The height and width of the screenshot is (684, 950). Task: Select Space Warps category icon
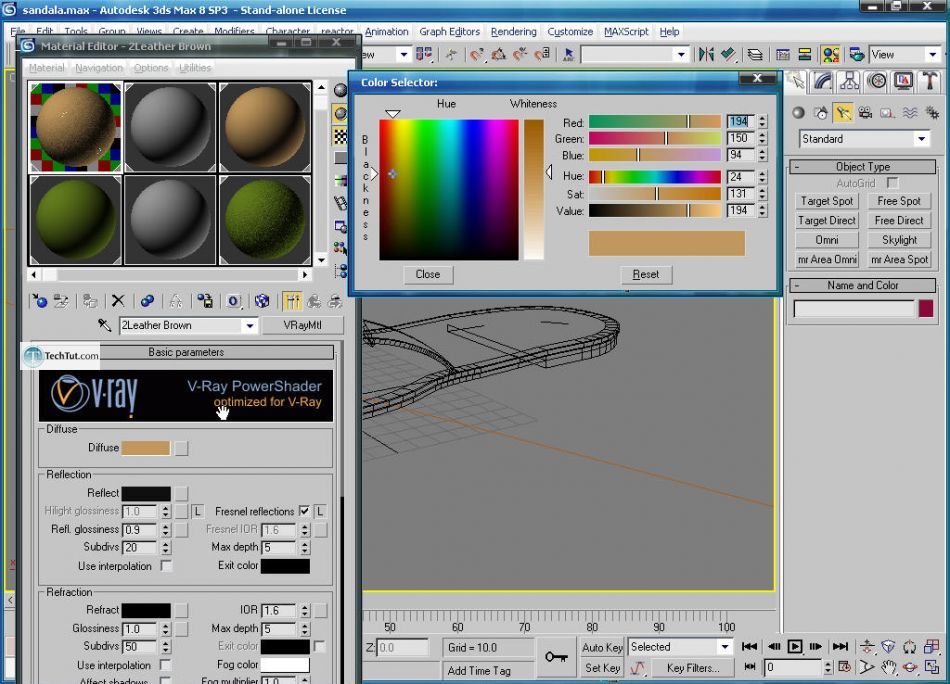(910, 113)
